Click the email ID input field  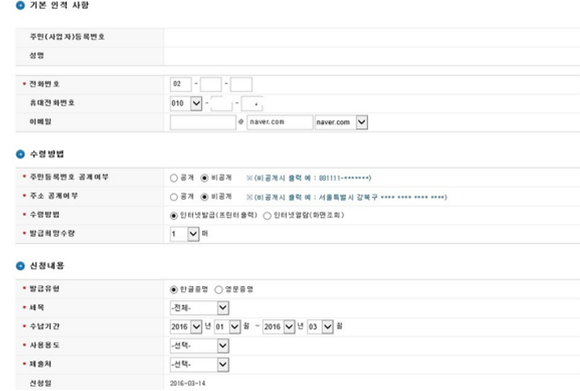[203, 122]
